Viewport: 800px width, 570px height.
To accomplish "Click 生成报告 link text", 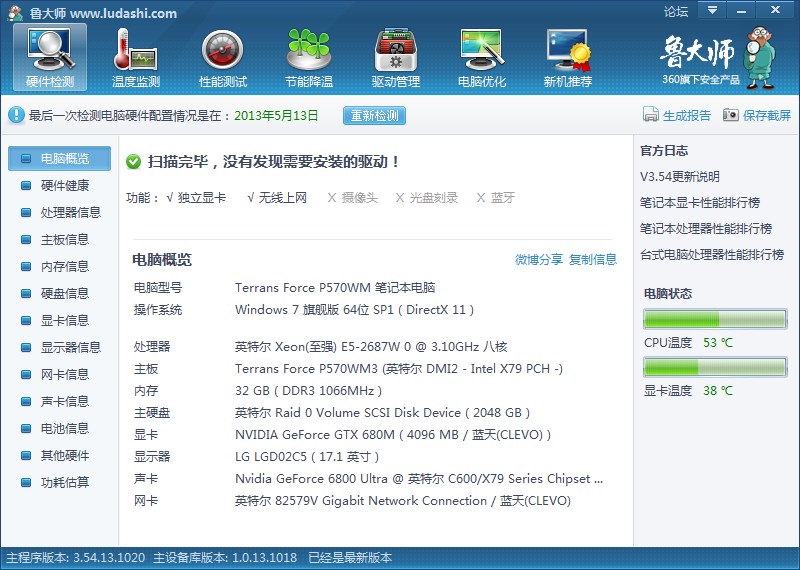I will [x=687, y=115].
